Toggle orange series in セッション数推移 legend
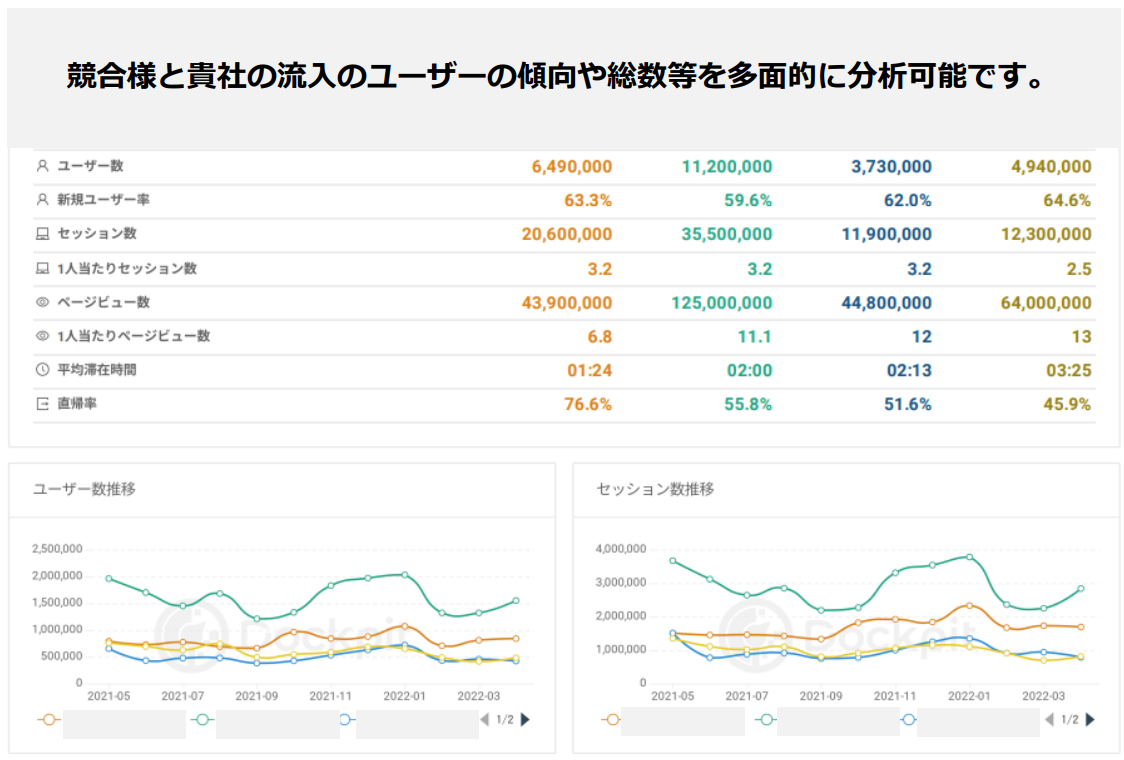1124x760 pixels. (x=609, y=719)
